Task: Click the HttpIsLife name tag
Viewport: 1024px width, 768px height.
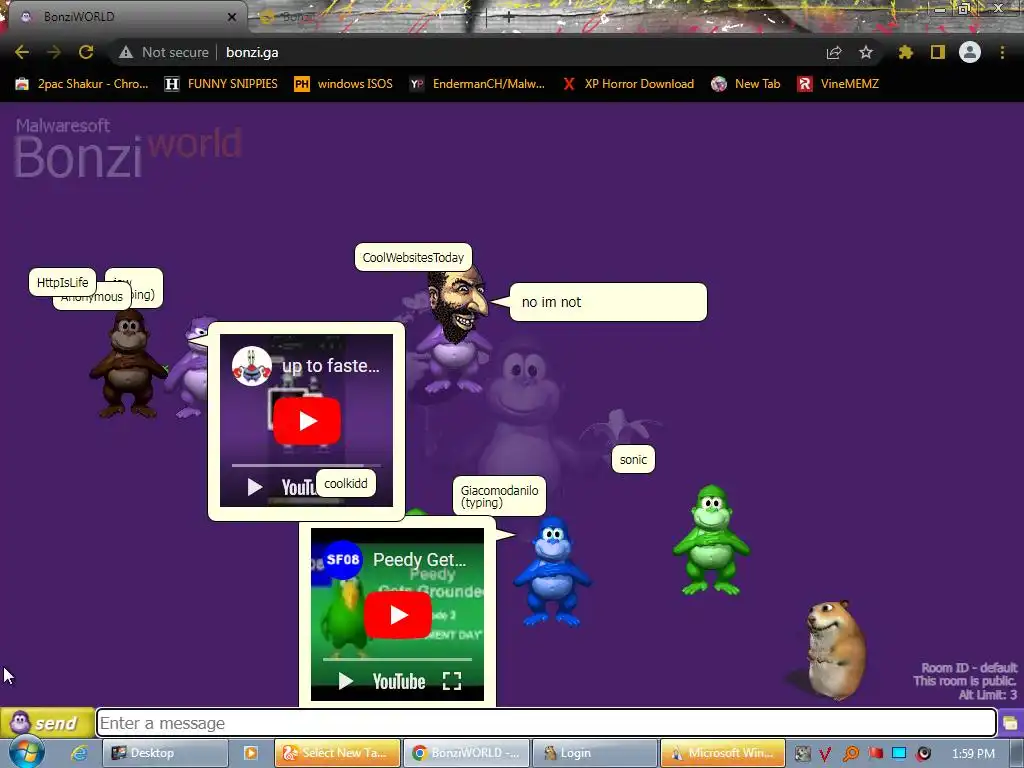Action: click(x=62, y=282)
